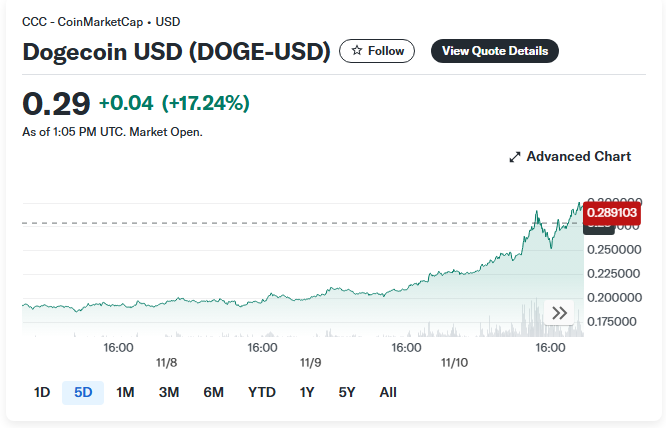Image resolution: width=666 pixels, height=428 pixels.
Task: Click the +17.24% change percentage
Action: [205, 103]
